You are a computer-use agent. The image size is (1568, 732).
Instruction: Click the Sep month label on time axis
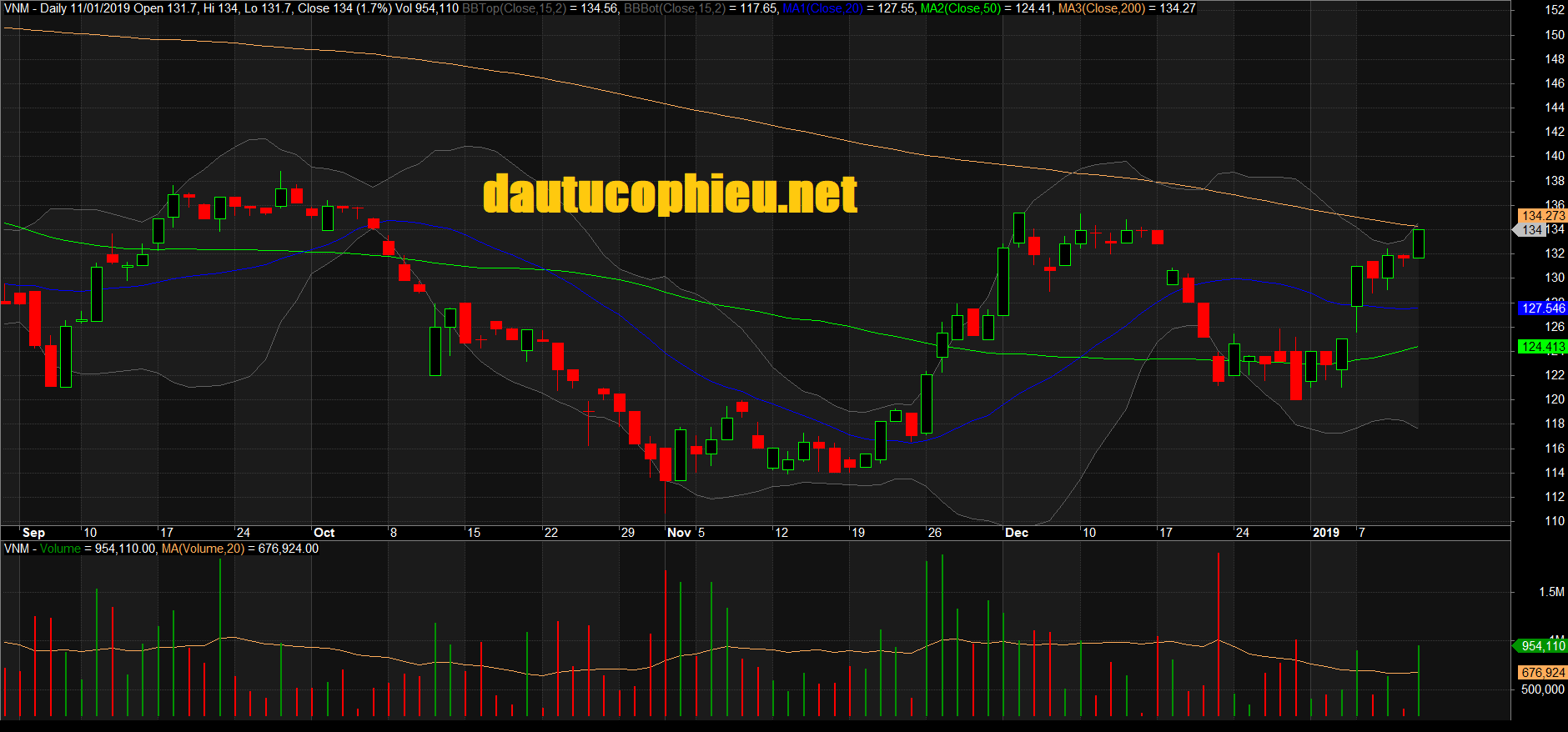pos(33,533)
